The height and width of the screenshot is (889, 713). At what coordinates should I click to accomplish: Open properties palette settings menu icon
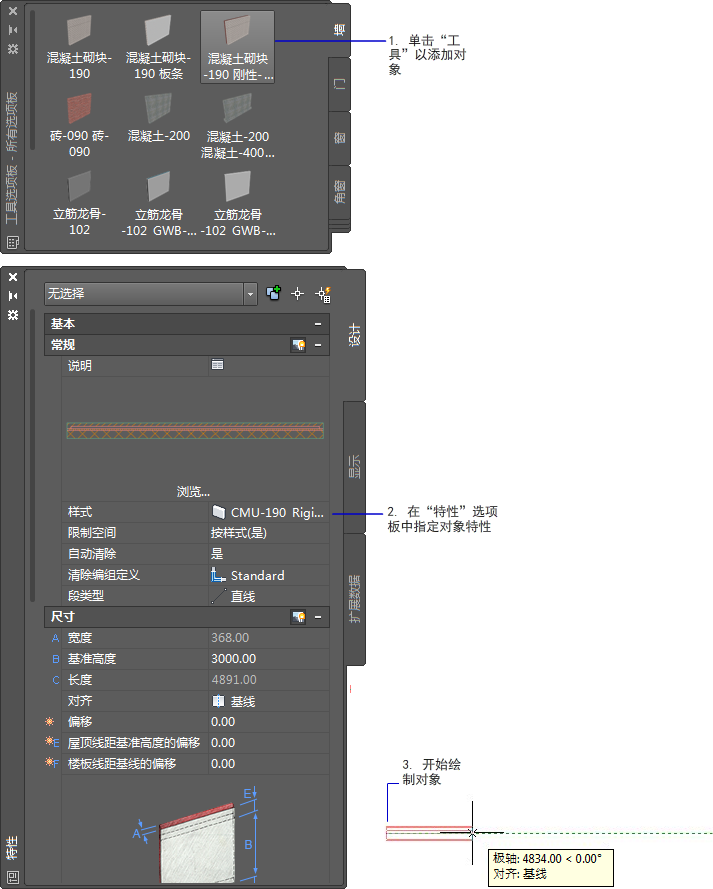(13, 315)
